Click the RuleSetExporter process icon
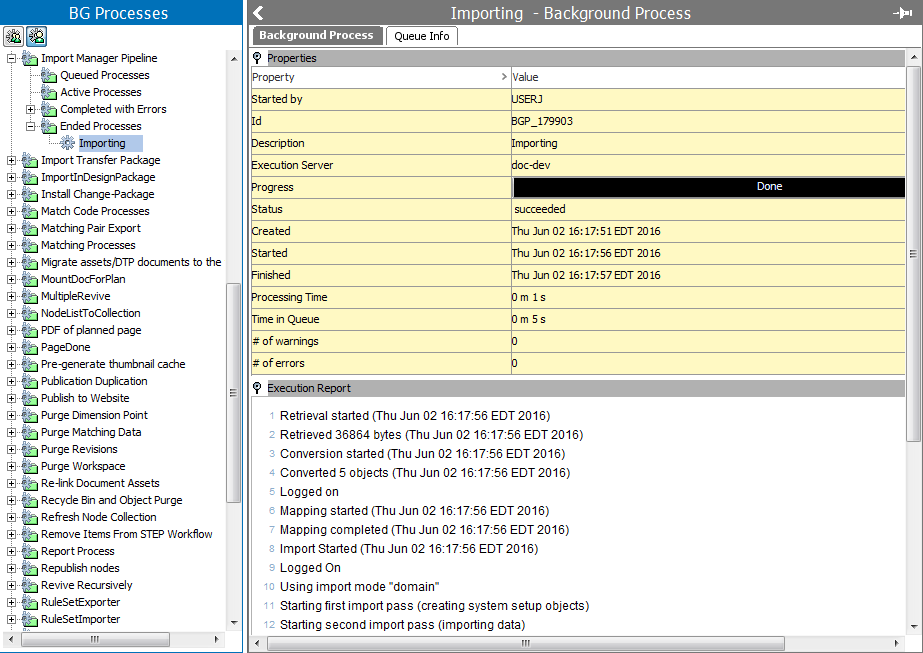The height and width of the screenshot is (653, 923). tap(30, 602)
